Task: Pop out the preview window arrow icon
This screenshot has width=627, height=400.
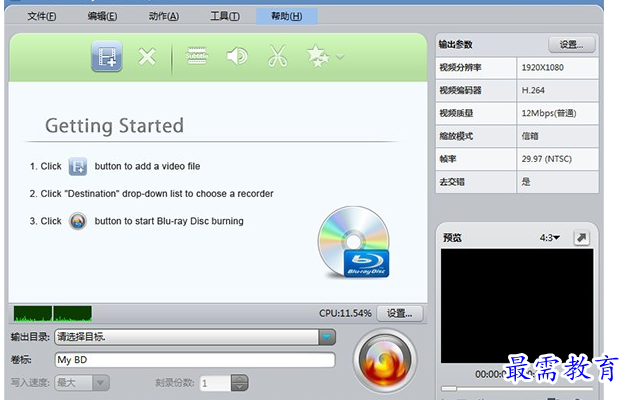Action: click(x=581, y=238)
